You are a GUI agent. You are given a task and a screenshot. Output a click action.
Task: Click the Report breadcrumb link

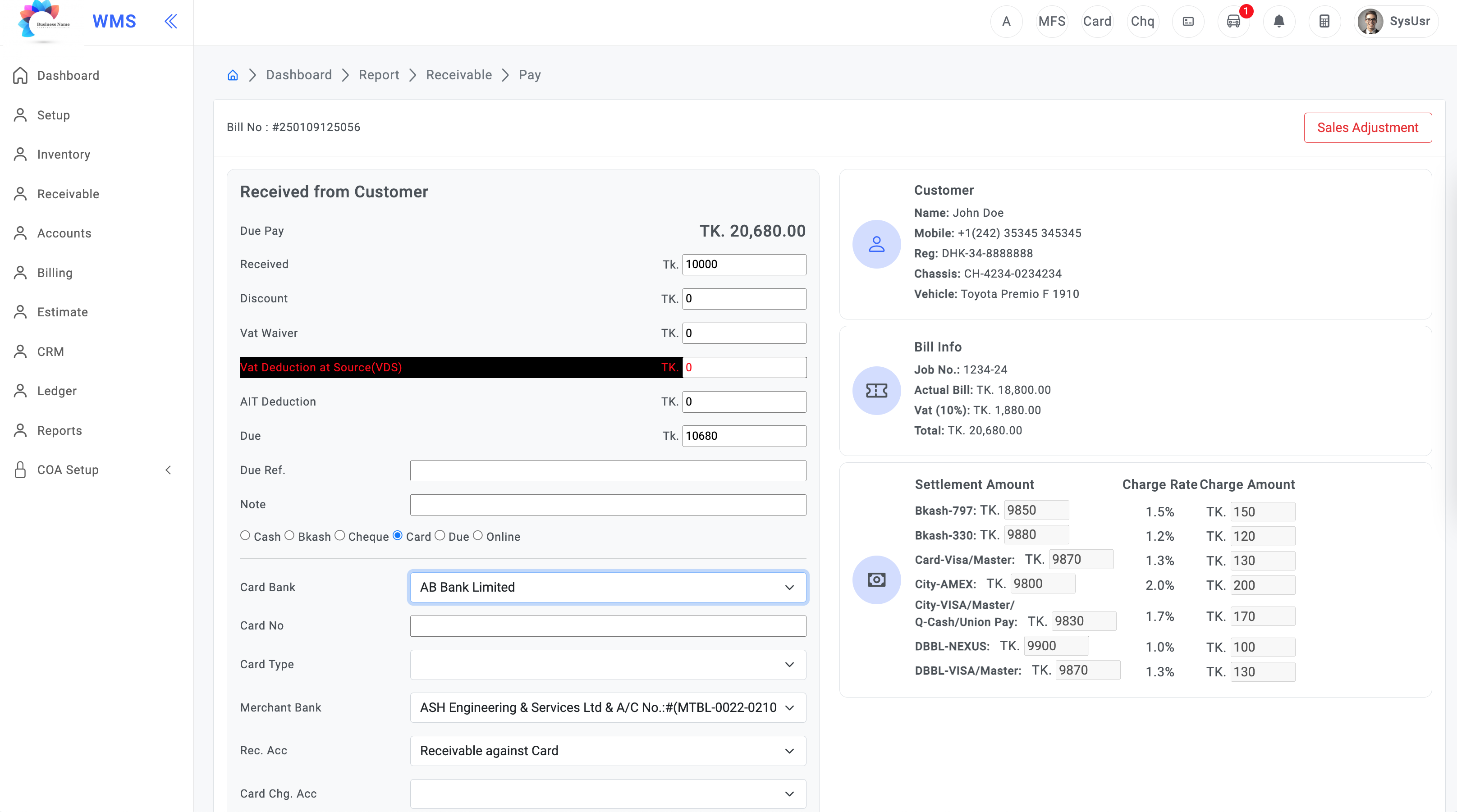[x=378, y=75]
